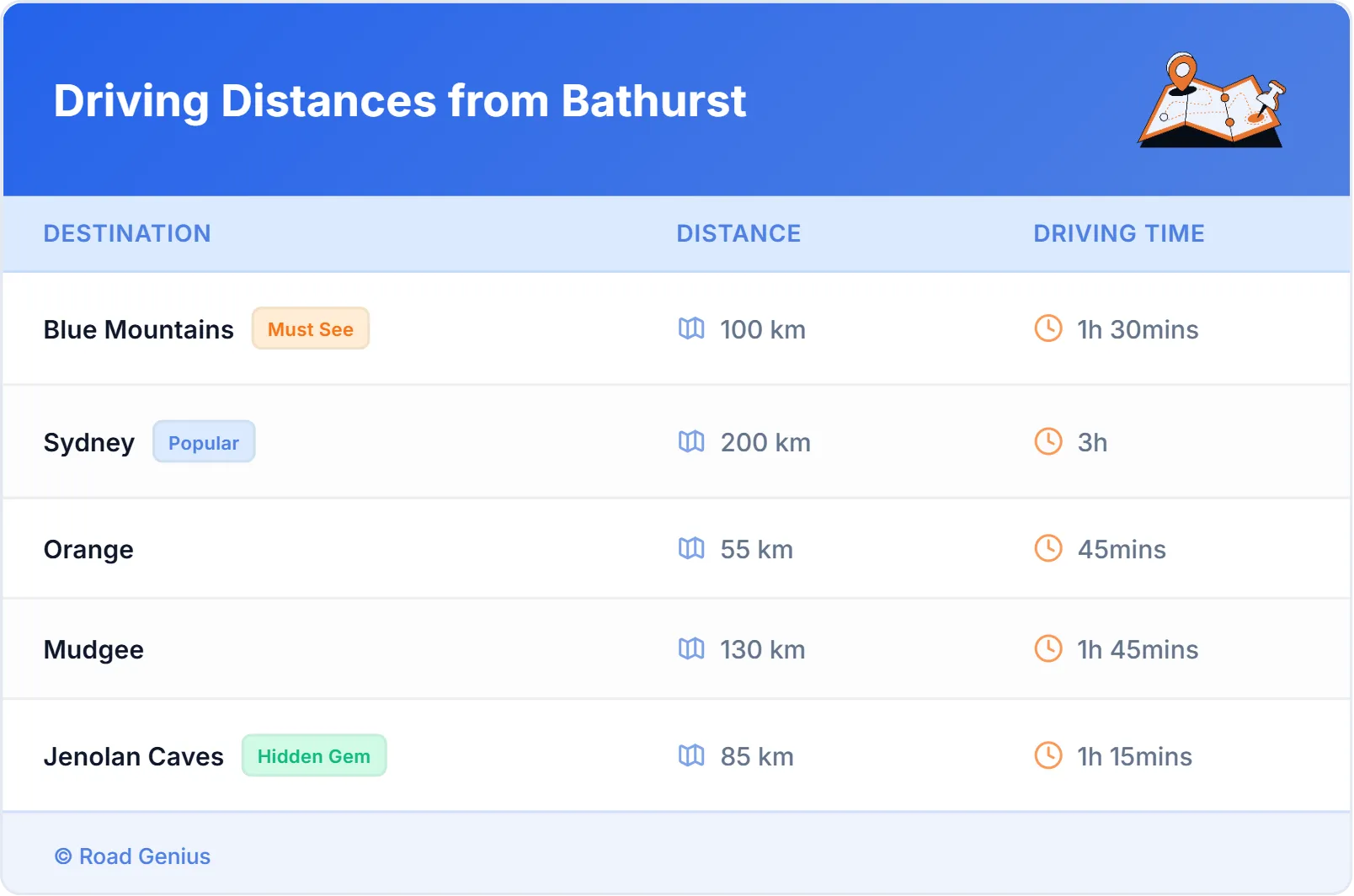This screenshot has width=1354, height=896.
Task: Click the 85 km distance value
Action: 757,756
